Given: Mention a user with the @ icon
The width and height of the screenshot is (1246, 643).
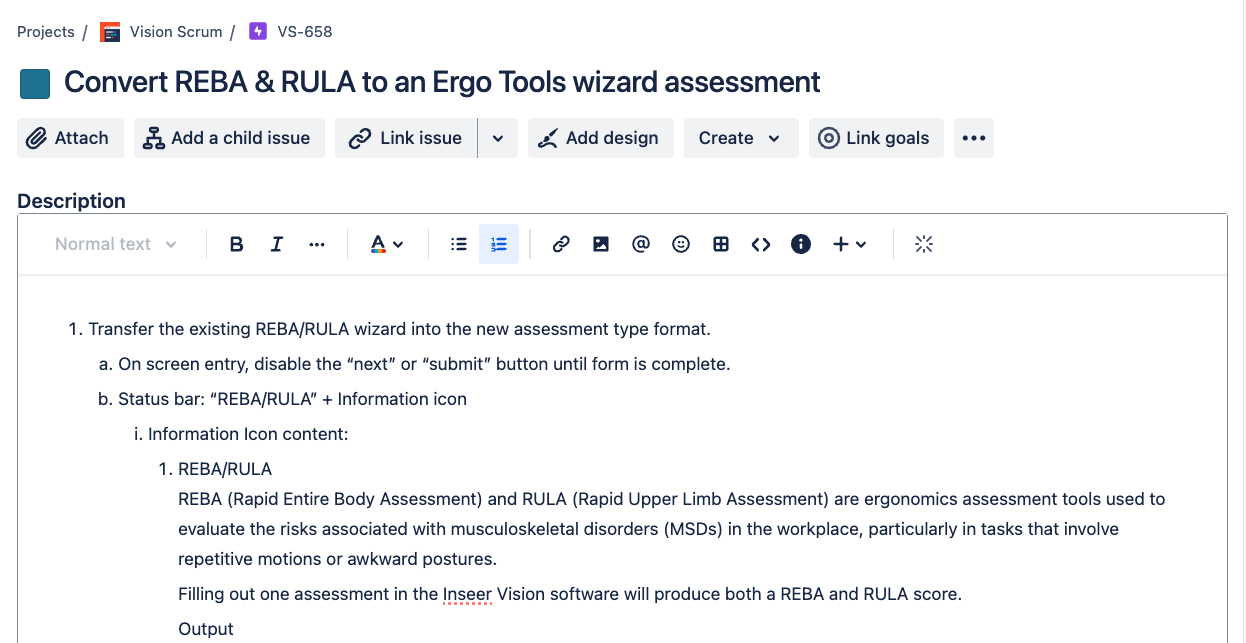Looking at the screenshot, I should tap(641, 244).
